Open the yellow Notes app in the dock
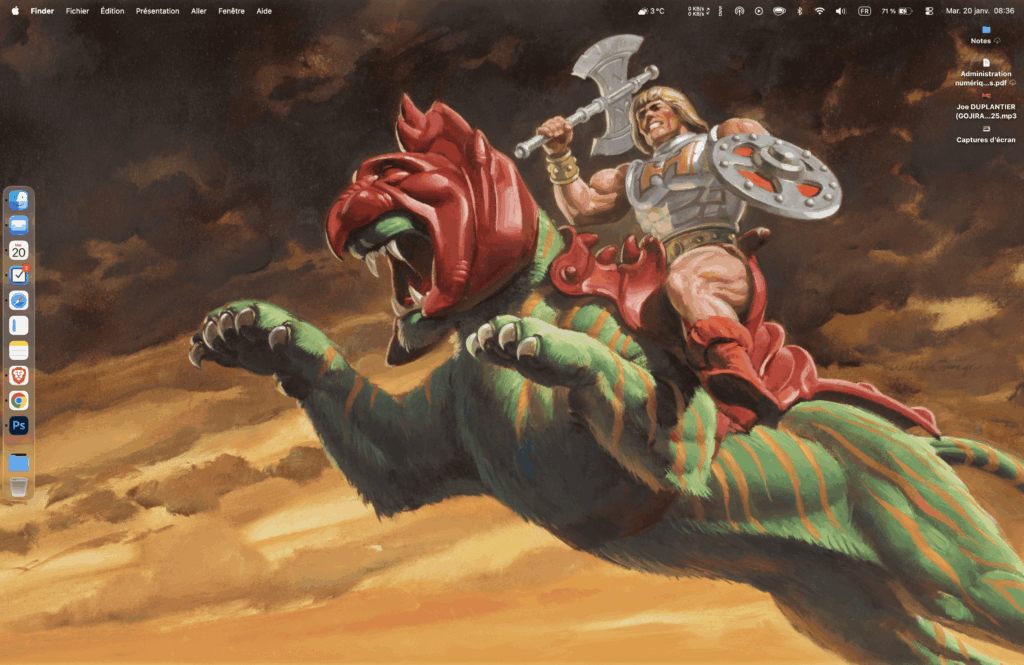The image size is (1024, 665). (19, 350)
